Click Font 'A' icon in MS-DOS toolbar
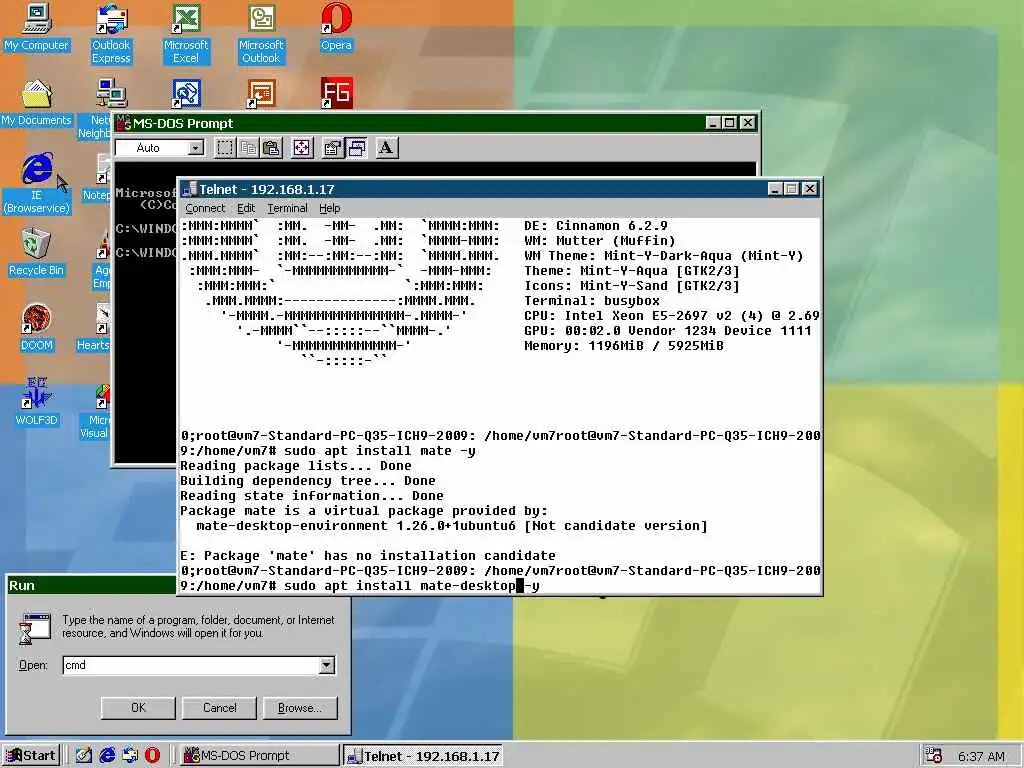The height and width of the screenshot is (768, 1024). point(387,148)
